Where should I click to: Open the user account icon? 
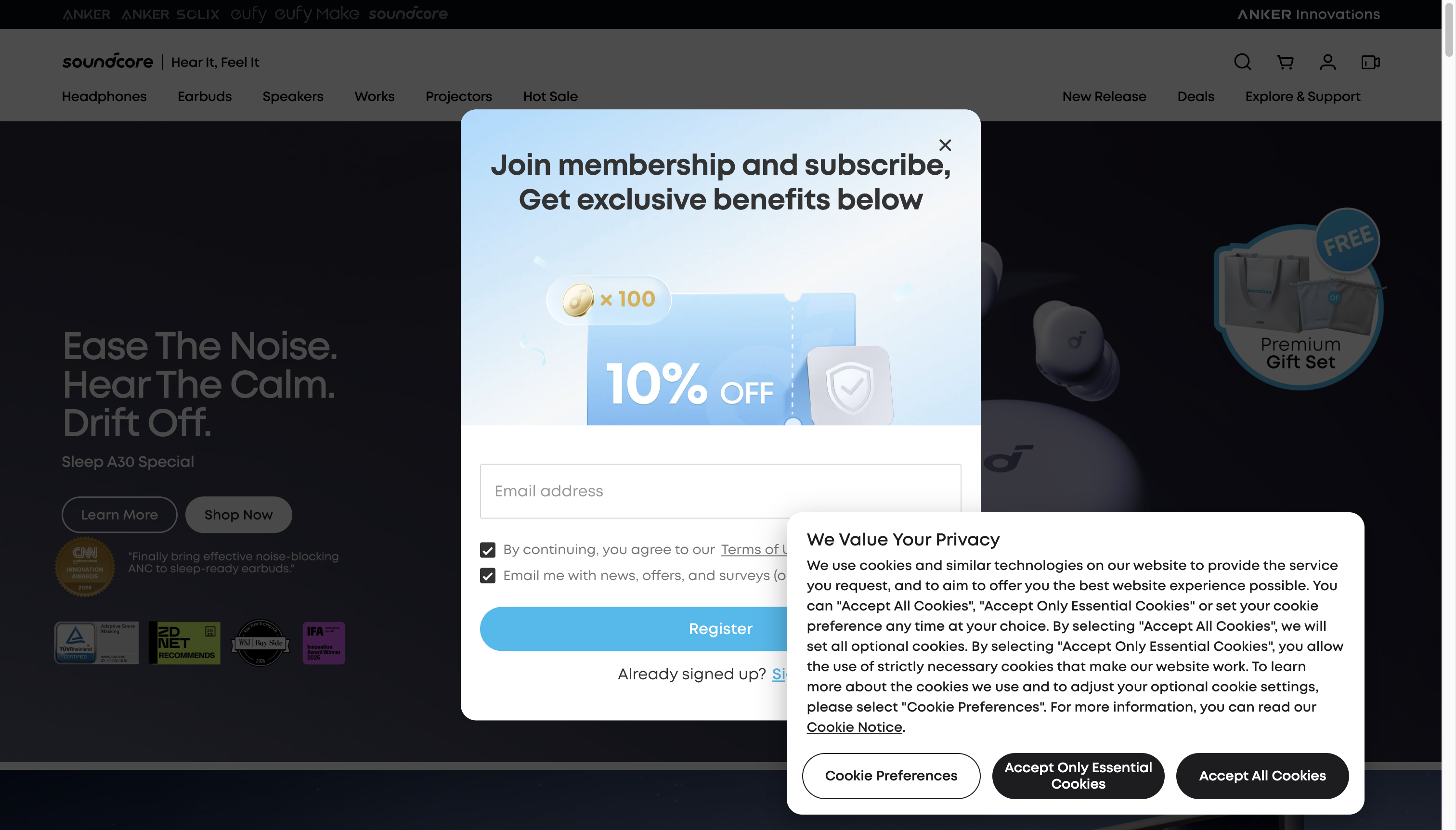(x=1328, y=62)
